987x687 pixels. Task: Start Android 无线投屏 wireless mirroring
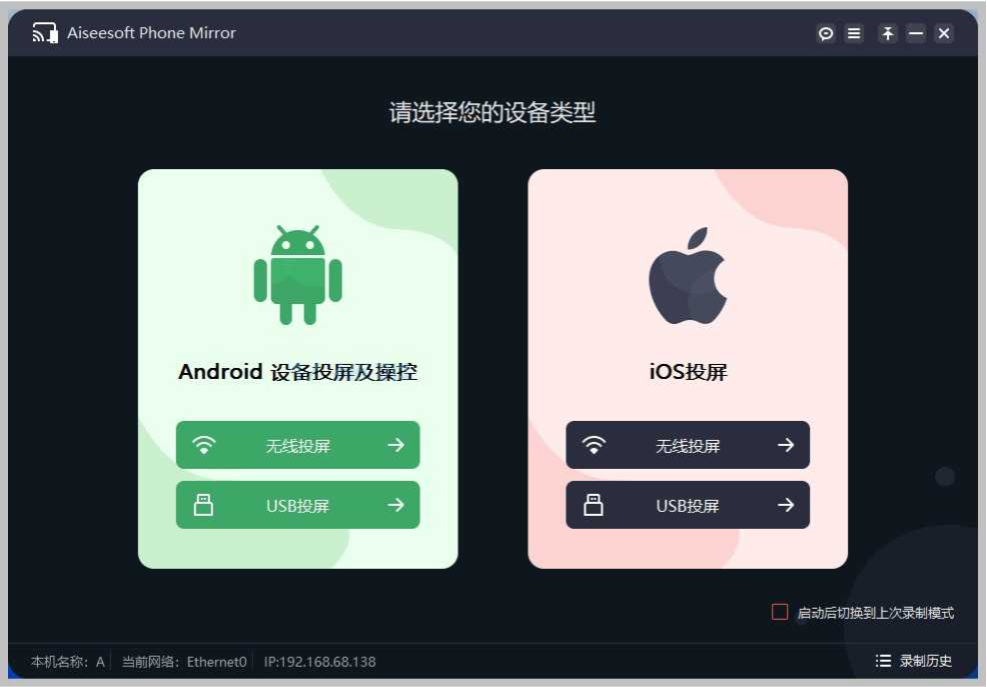click(298, 445)
